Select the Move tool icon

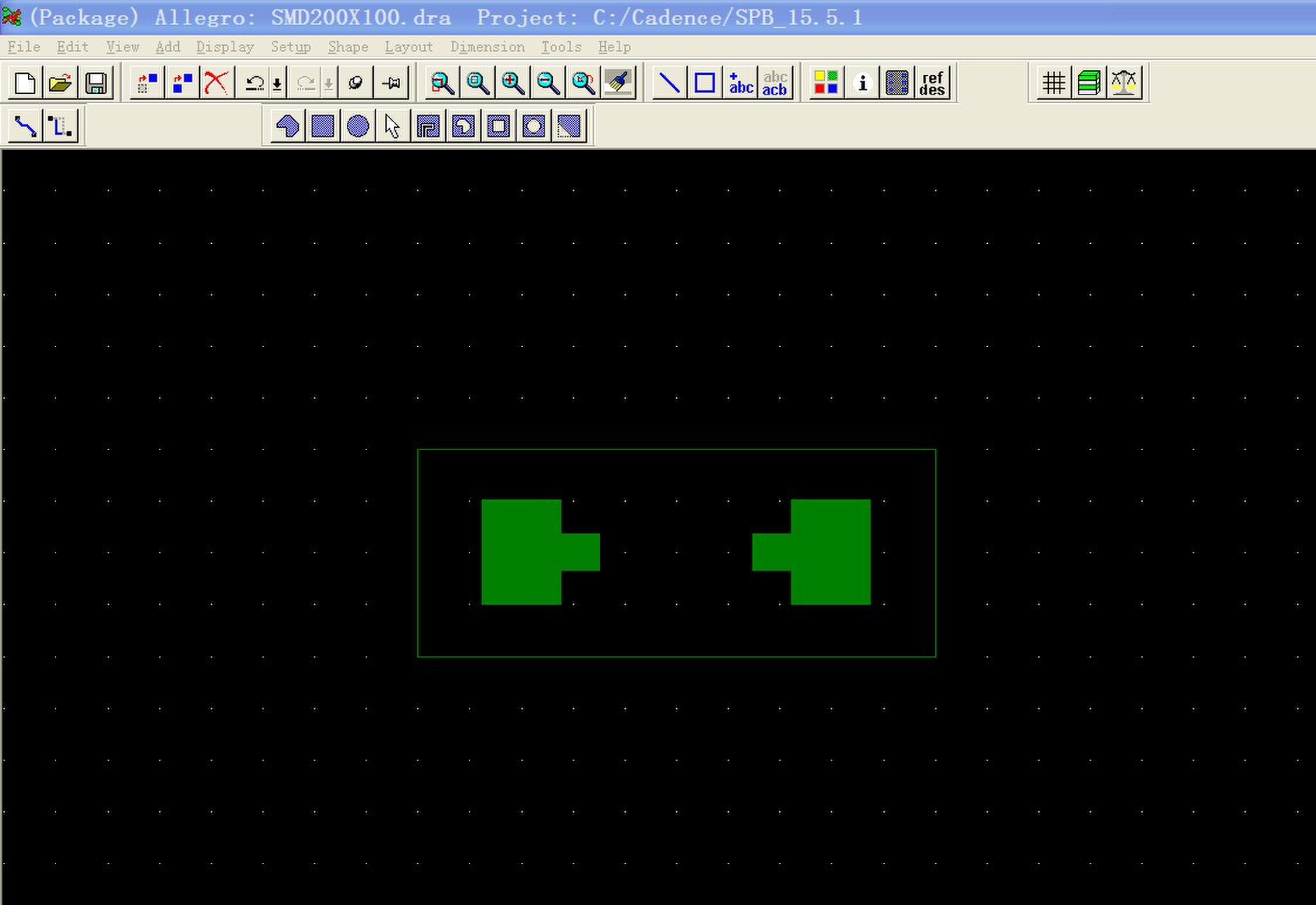(x=146, y=83)
